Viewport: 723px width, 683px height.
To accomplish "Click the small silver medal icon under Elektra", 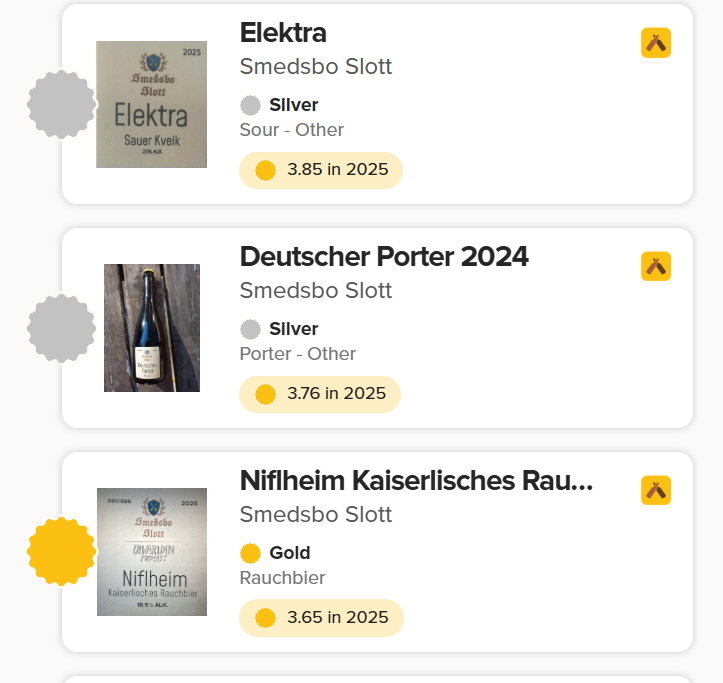I will click(250, 105).
